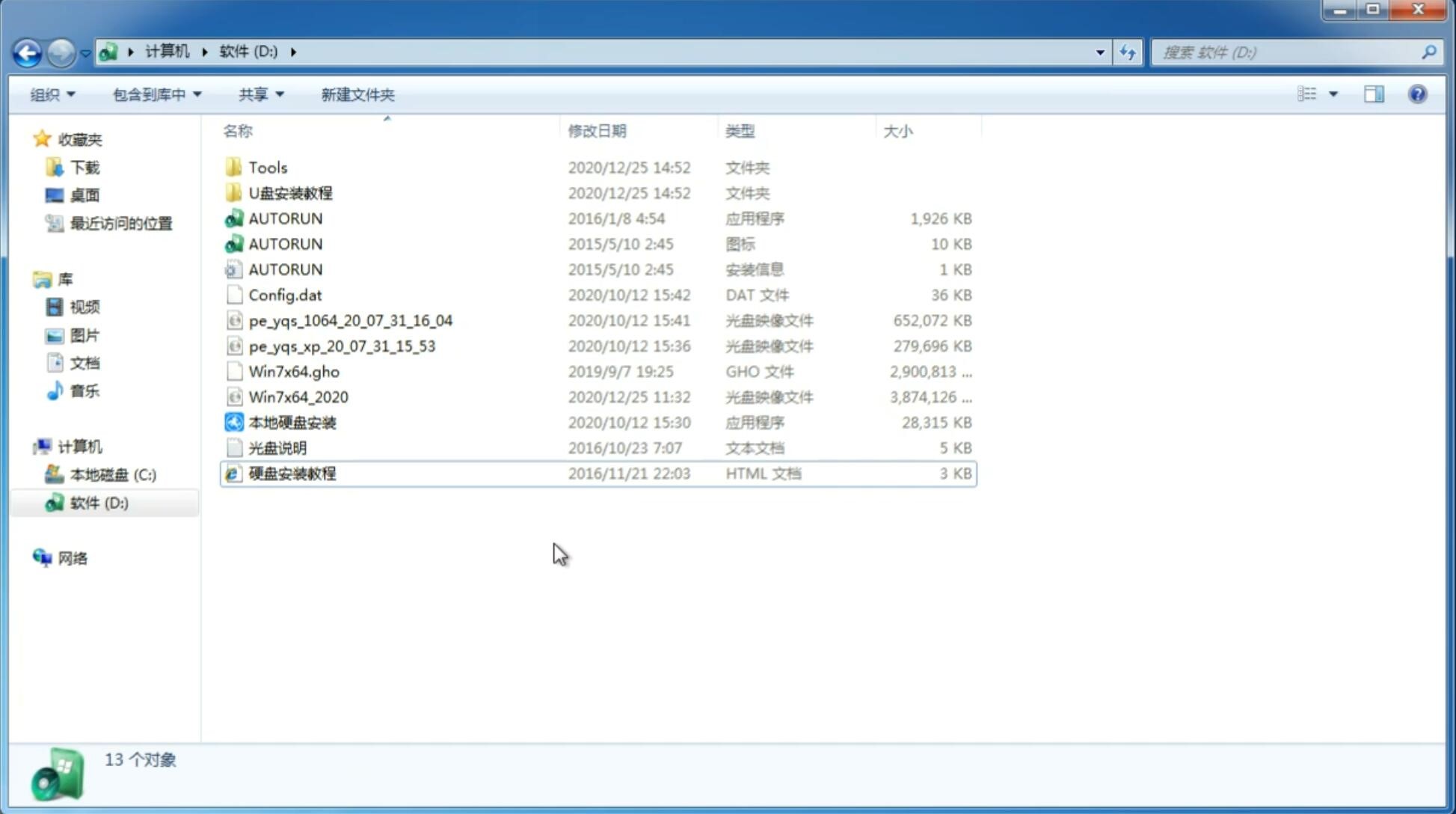This screenshot has width=1456, height=814.
Task: Click the back navigation arrow
Action: click(28, 51)
